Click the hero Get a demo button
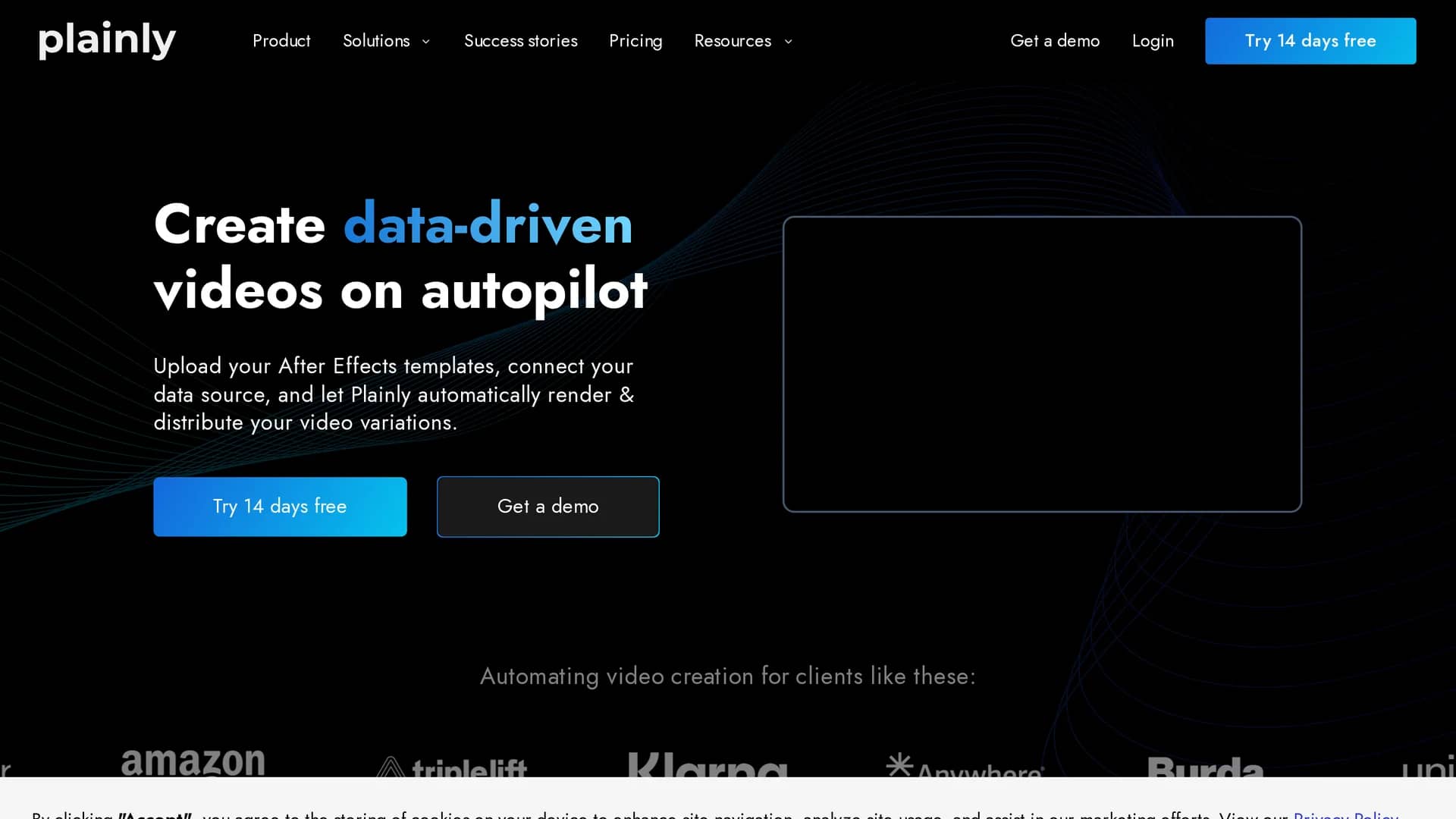 pos(548,507)
